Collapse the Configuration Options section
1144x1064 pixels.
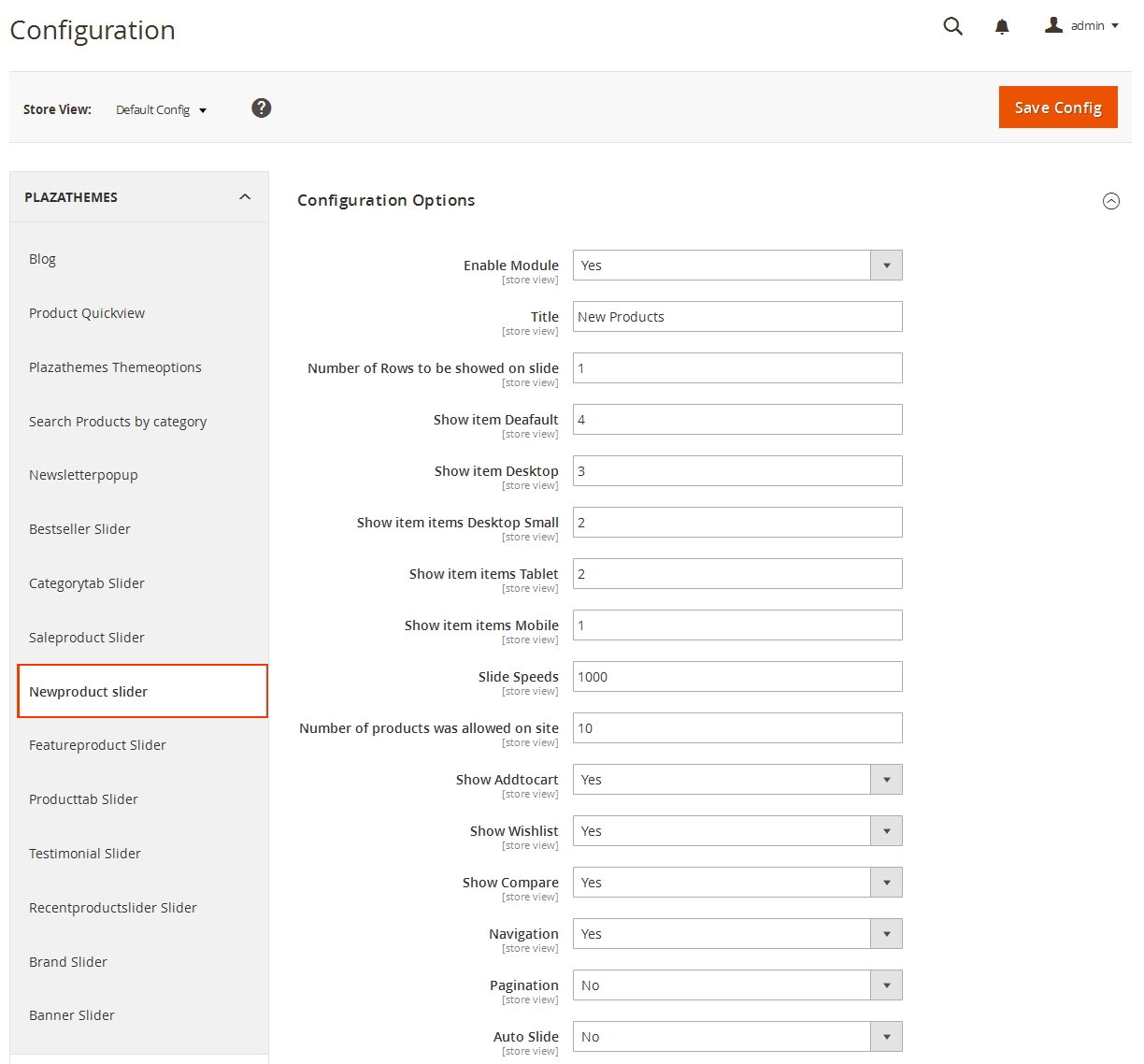[x=1110, y=201]
